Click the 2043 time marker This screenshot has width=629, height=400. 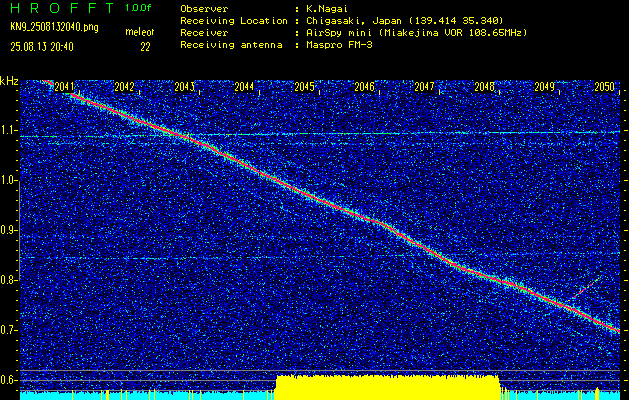(x=185, y=87)
